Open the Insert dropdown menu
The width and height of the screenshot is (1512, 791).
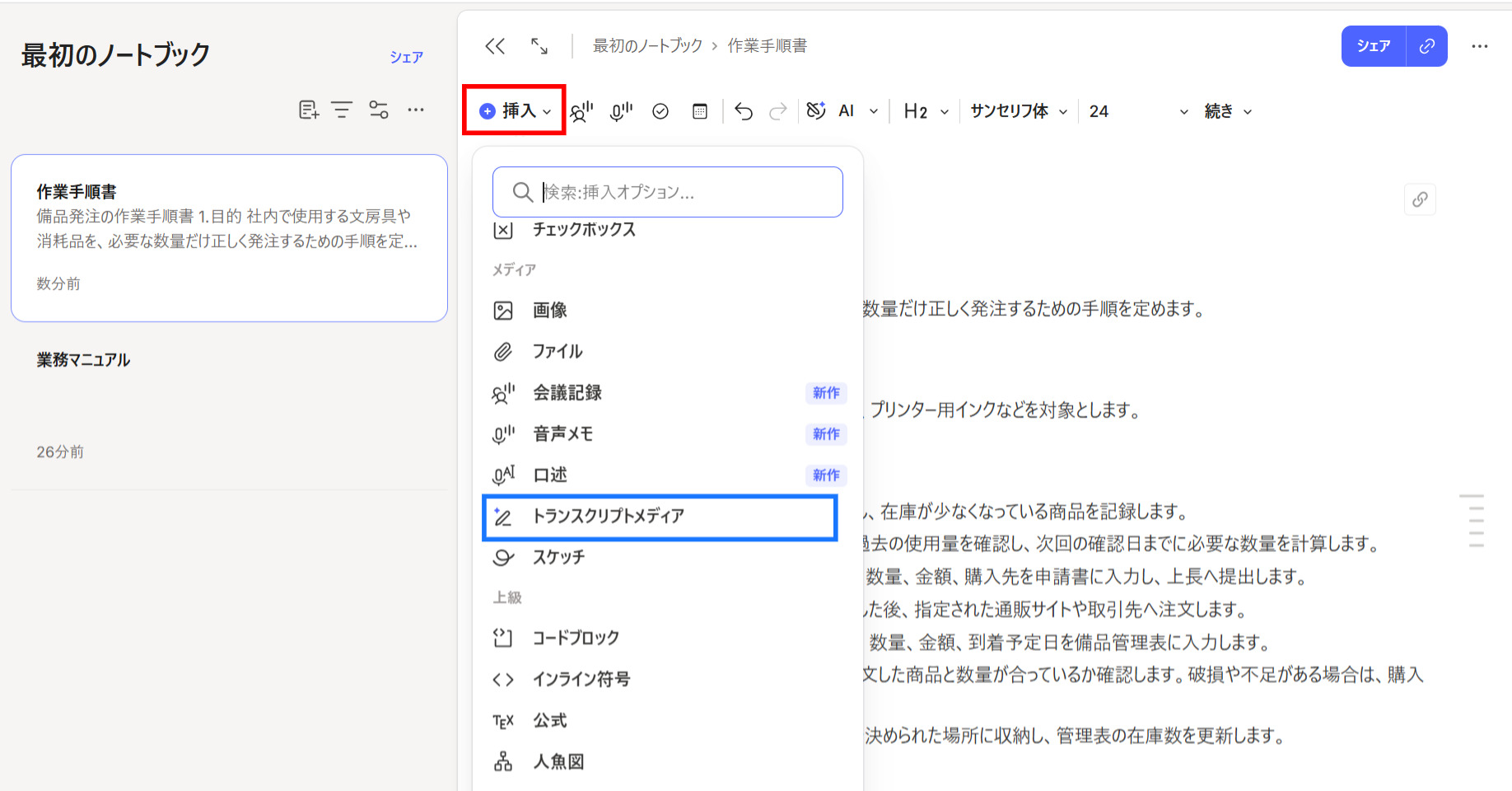pos(515,110)
